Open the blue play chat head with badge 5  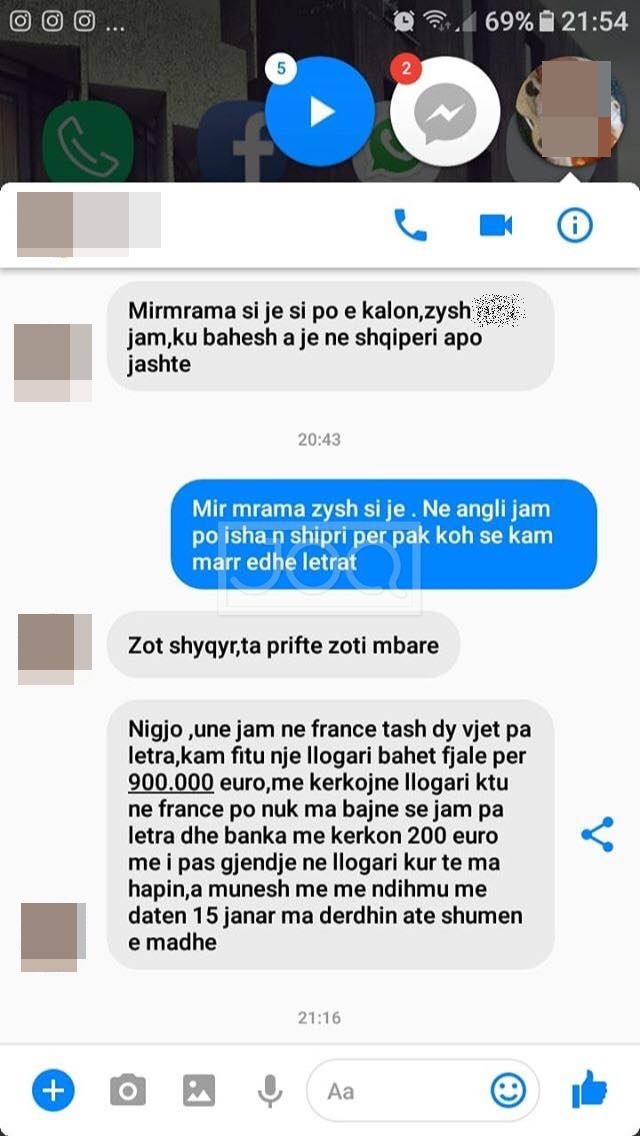pyautogui.click(x=320, y=112)
